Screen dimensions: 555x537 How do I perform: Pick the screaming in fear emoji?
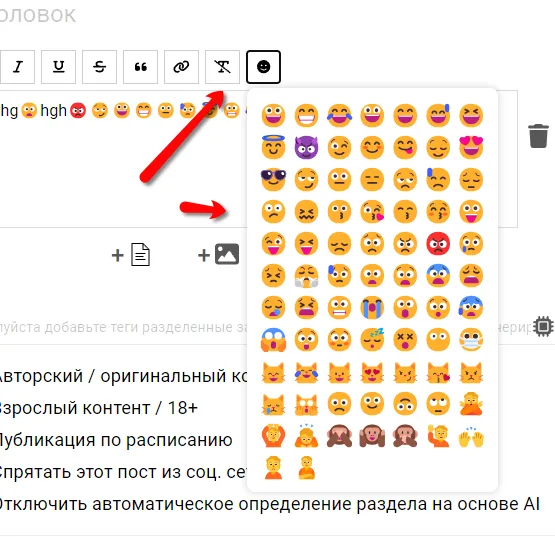[273, 339]
